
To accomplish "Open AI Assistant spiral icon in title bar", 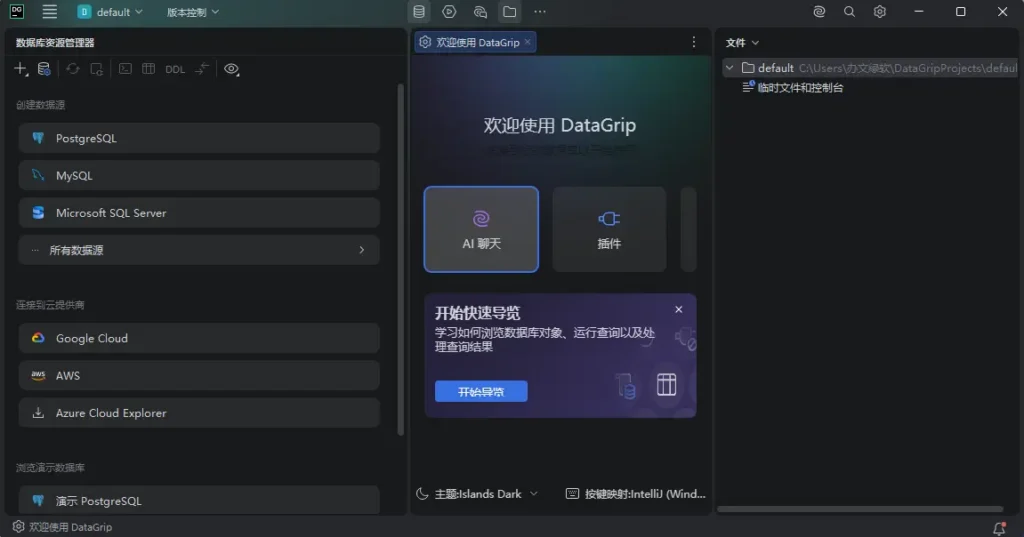I will [819, 12].
